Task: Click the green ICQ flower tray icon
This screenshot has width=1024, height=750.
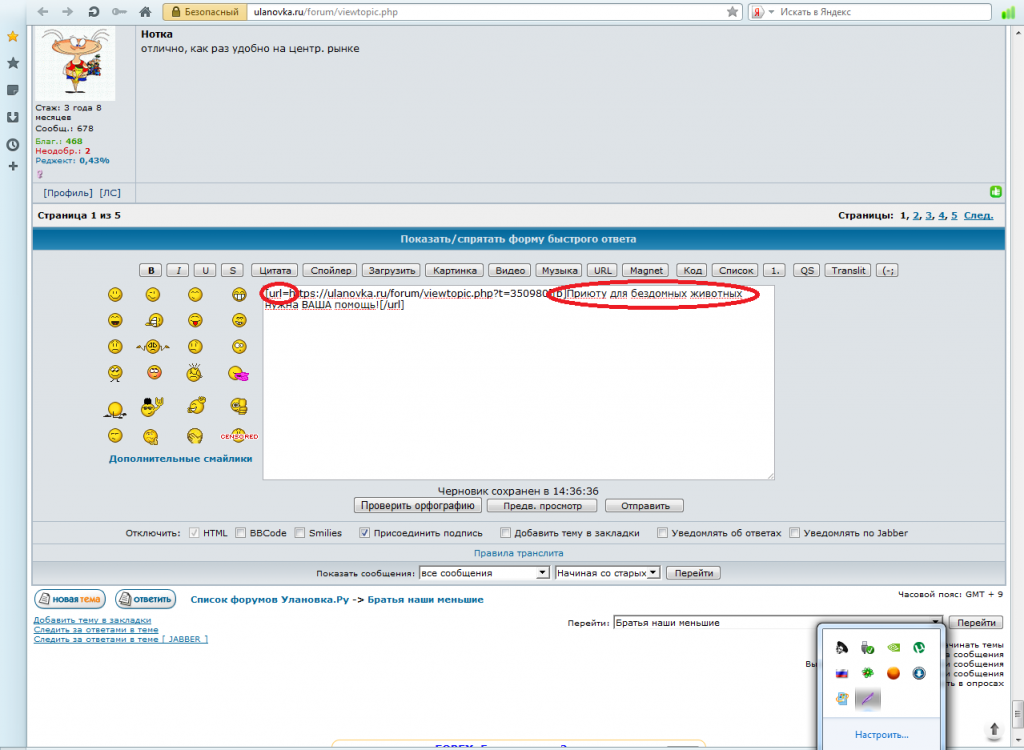Action: click(x=867, y=673)
